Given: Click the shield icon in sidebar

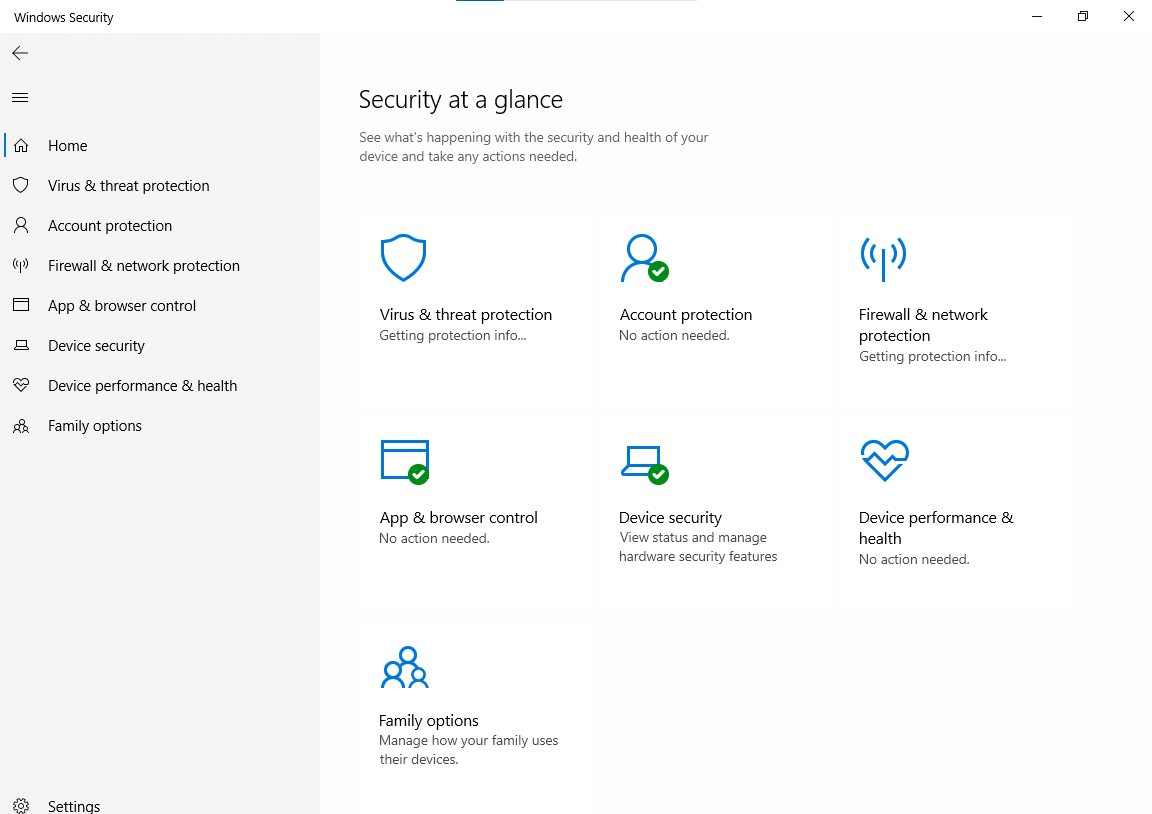Looking at the screenshot, I should (21, 185).
